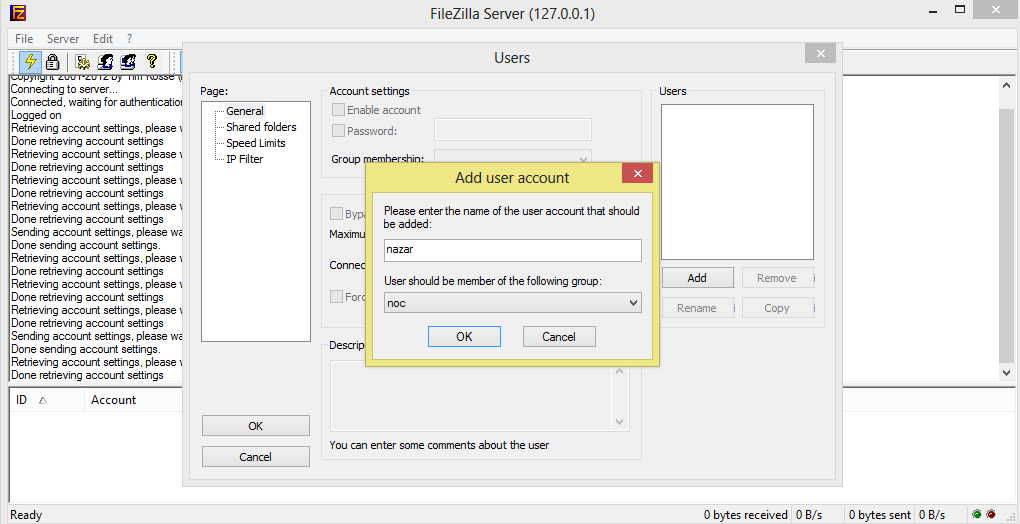This screenshot has width=1020, height=524.
Task: Click the Remove user button
Action: pos(777,278)
